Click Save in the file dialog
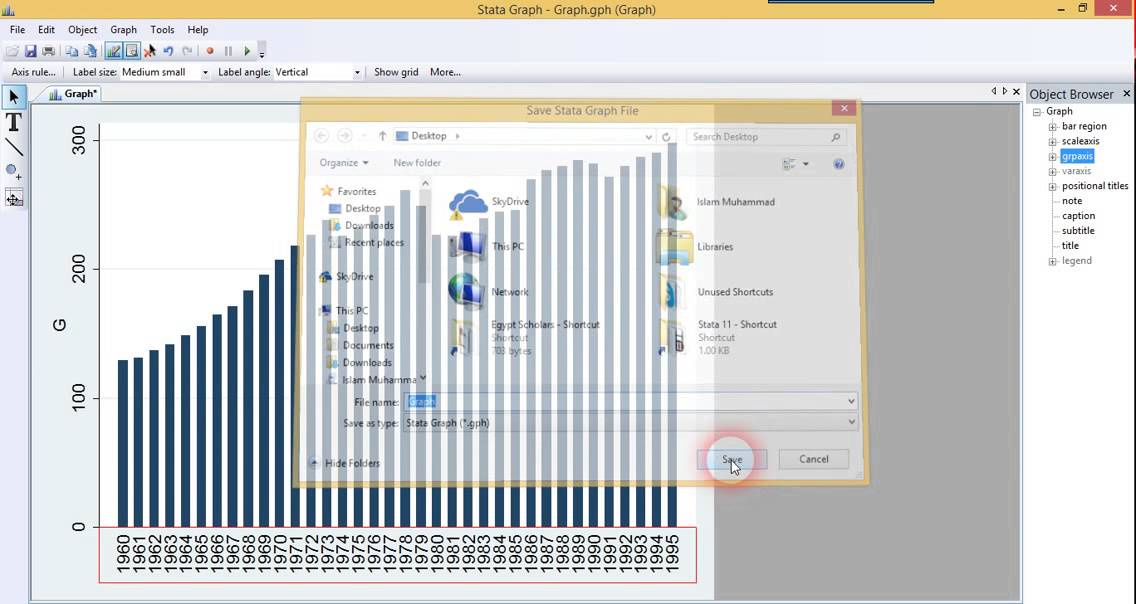Image resolution: width=1136 pixels, height=604 pixels. pyautogui.click(x=732, y=459)
